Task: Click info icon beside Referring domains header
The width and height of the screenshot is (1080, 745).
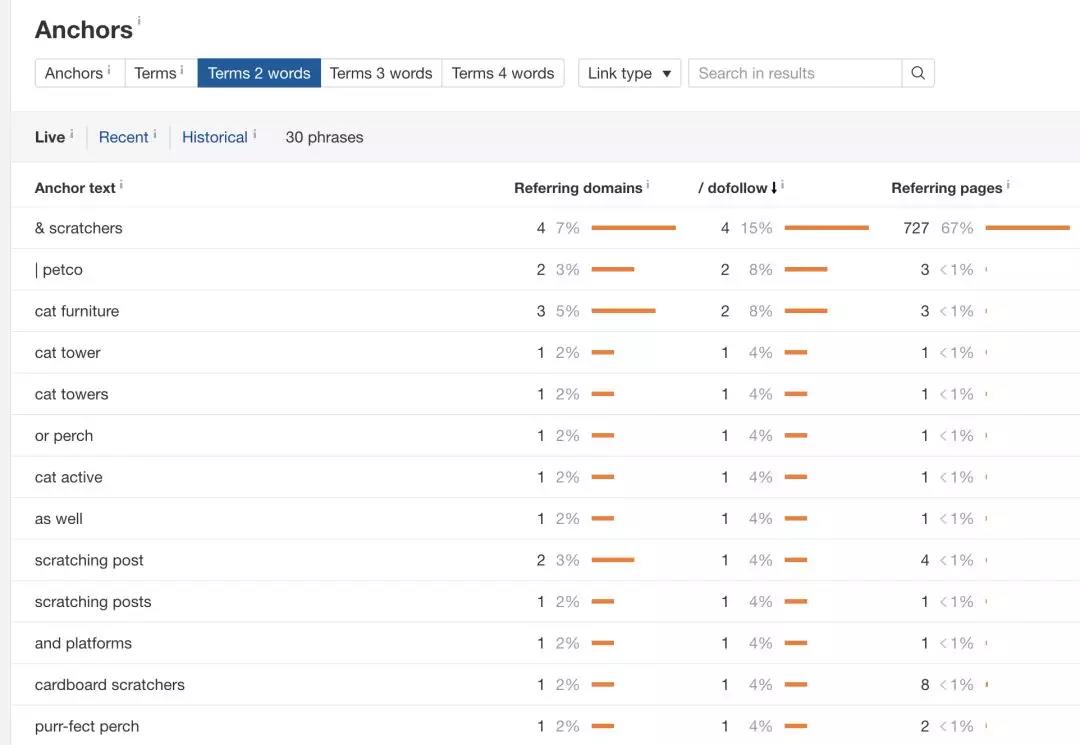Action: click(x=648, y=185)
